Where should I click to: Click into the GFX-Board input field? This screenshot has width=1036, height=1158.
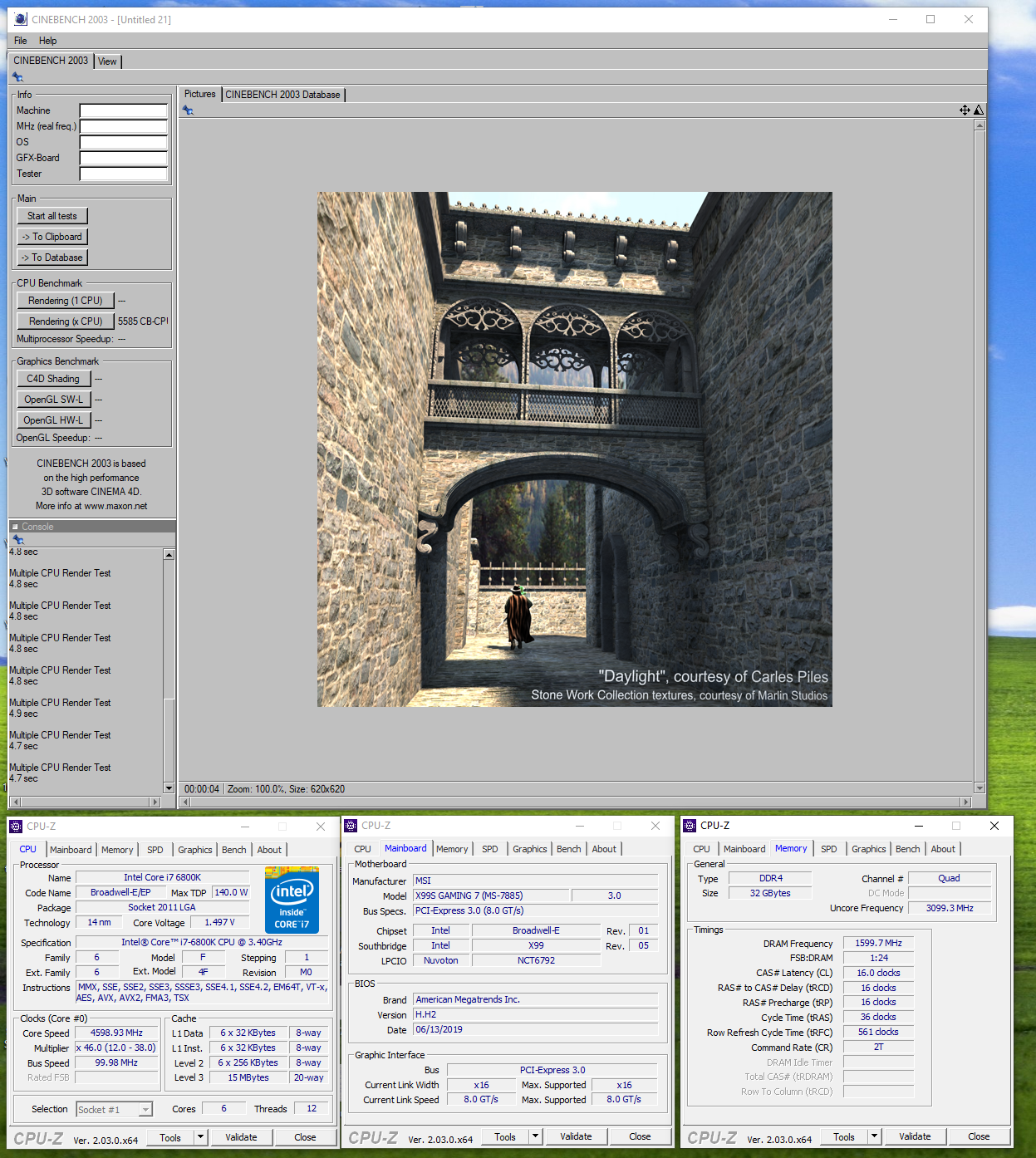pos(124,158)
